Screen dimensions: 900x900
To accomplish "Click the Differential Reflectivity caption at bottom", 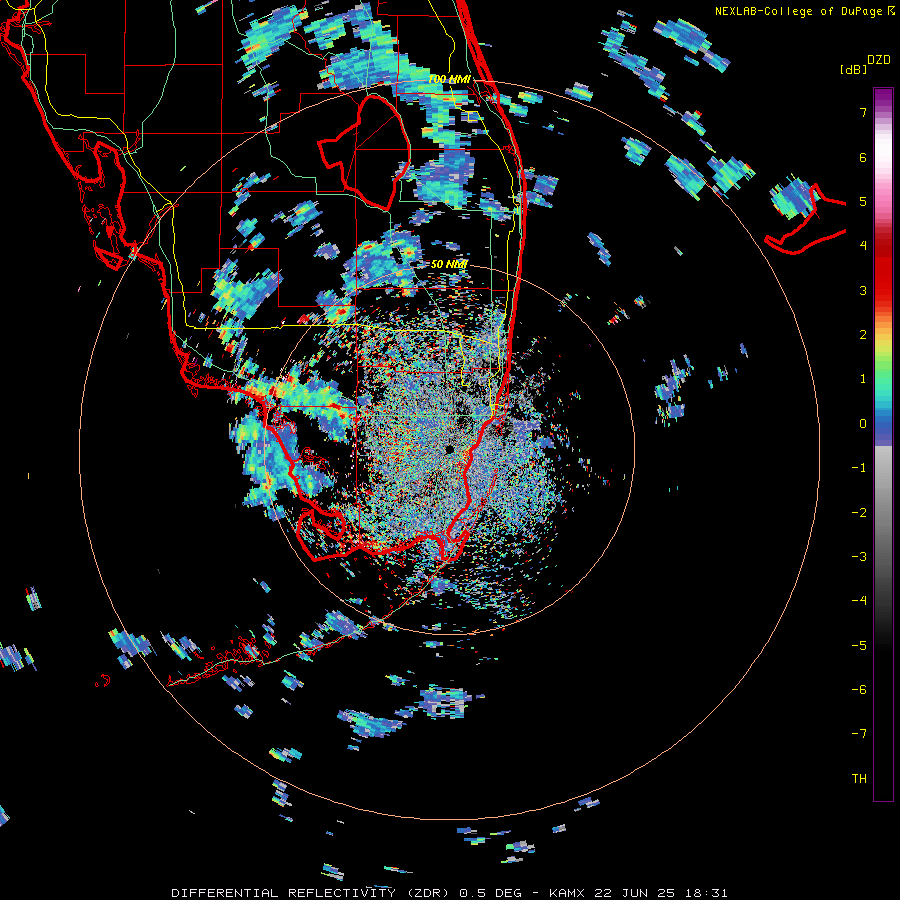I will coord(449,893).
